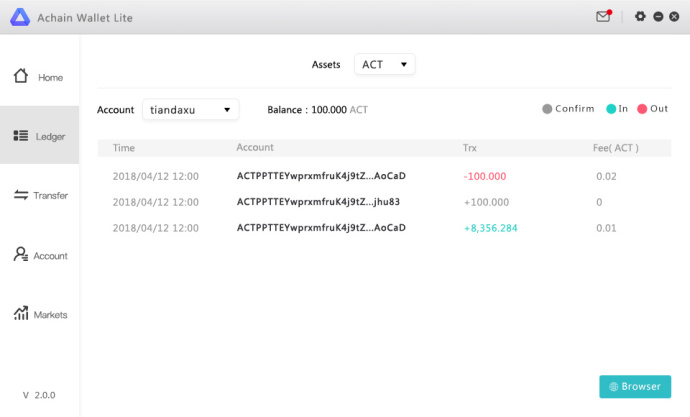This screenshot has width=690, height=417.
Task: Click the timestamp in the +8,356.284 row
Action: pos(156,228)
